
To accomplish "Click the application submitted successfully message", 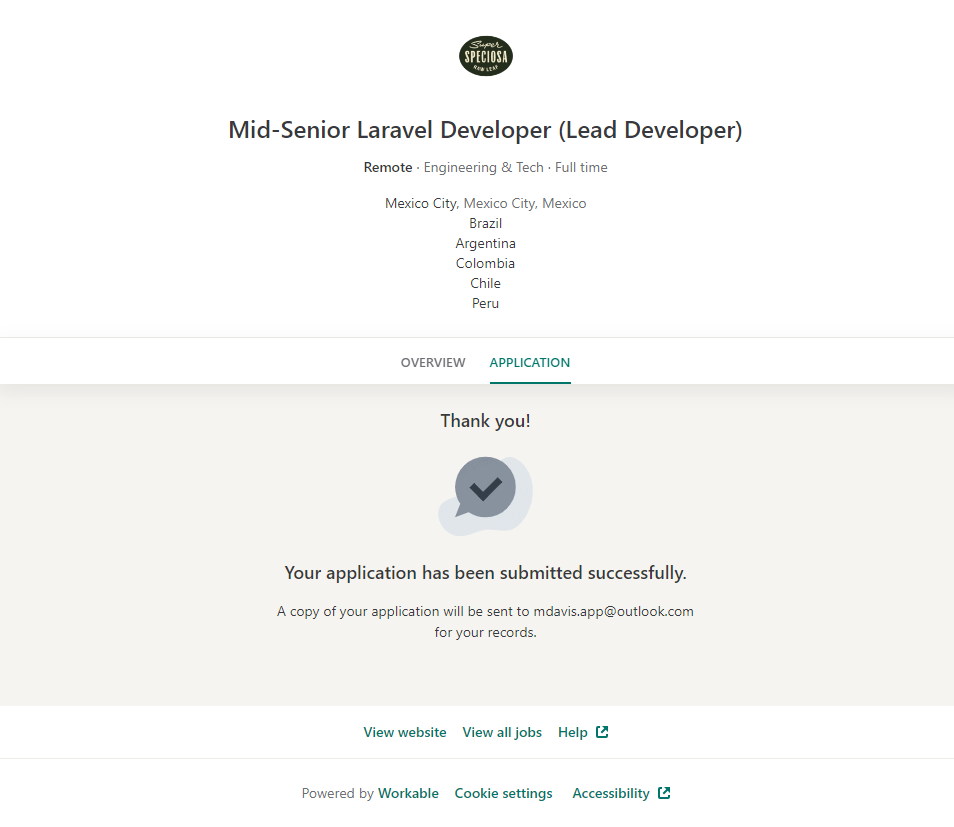I will click(x=485, y=573).
